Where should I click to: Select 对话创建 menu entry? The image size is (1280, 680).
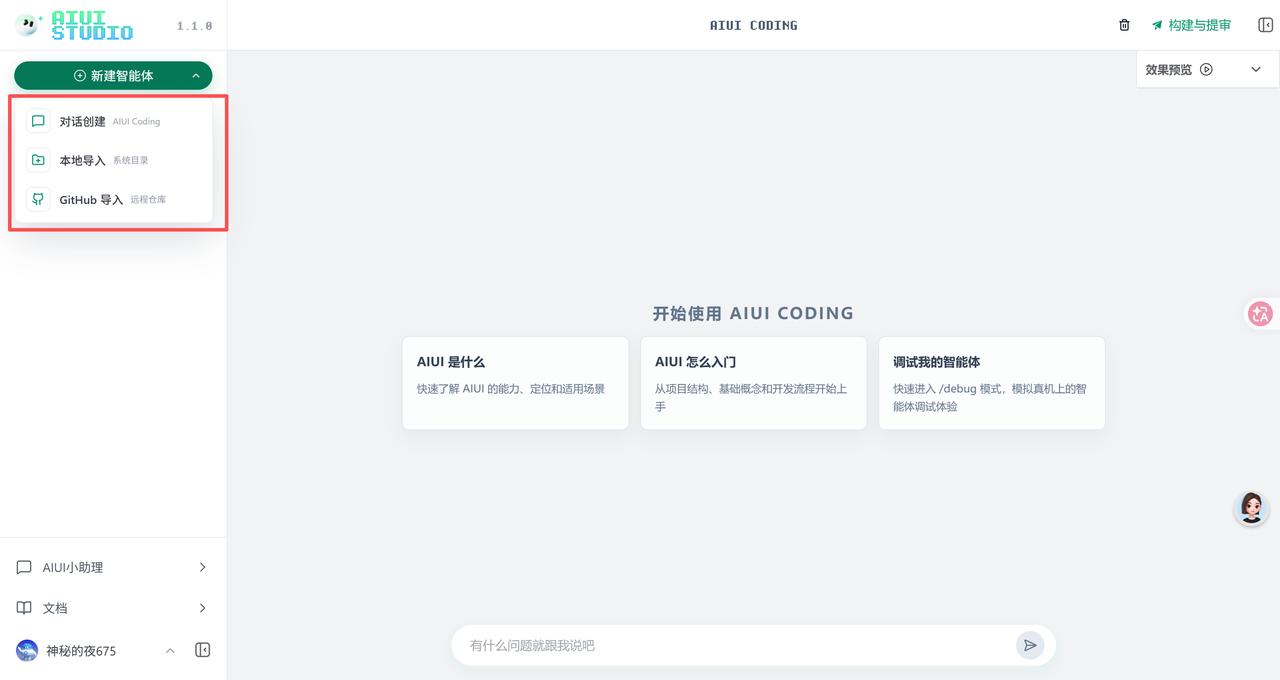[113, 121]
